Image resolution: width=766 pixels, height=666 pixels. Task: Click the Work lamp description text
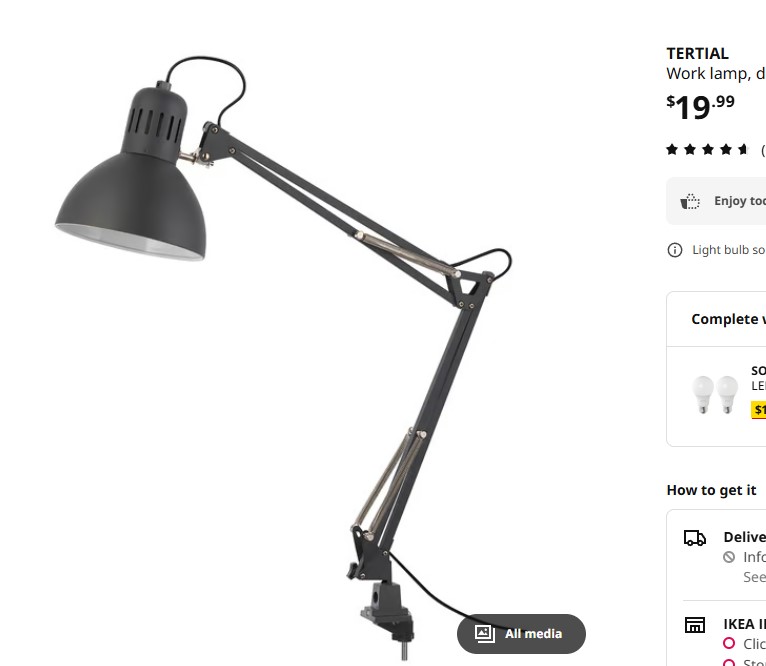click(x=716, y=74)
